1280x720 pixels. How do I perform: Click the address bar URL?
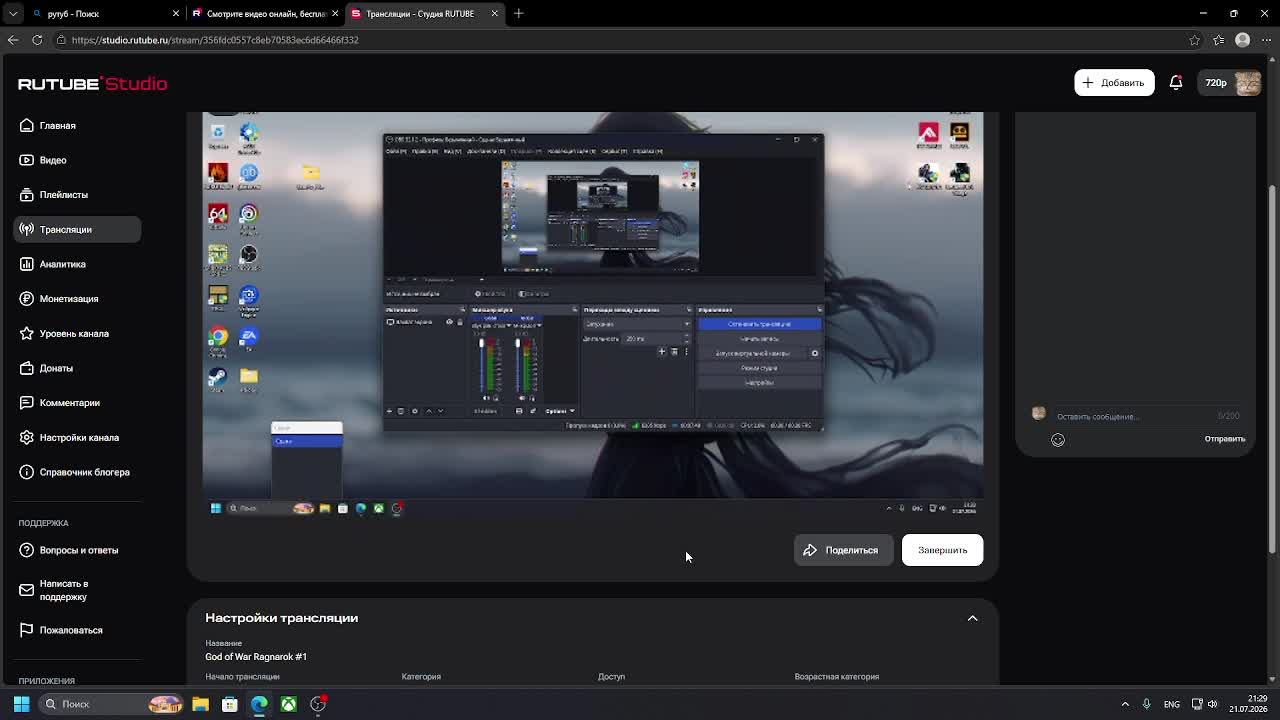[215, 40]
